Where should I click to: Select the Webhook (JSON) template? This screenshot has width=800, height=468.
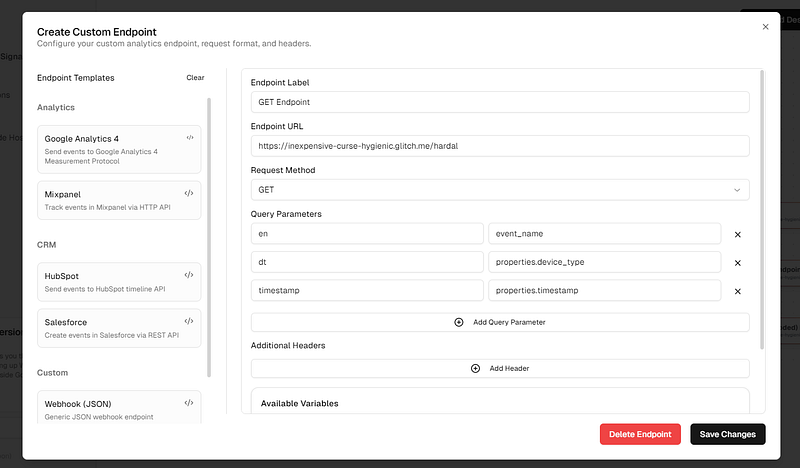click(119, 407)
